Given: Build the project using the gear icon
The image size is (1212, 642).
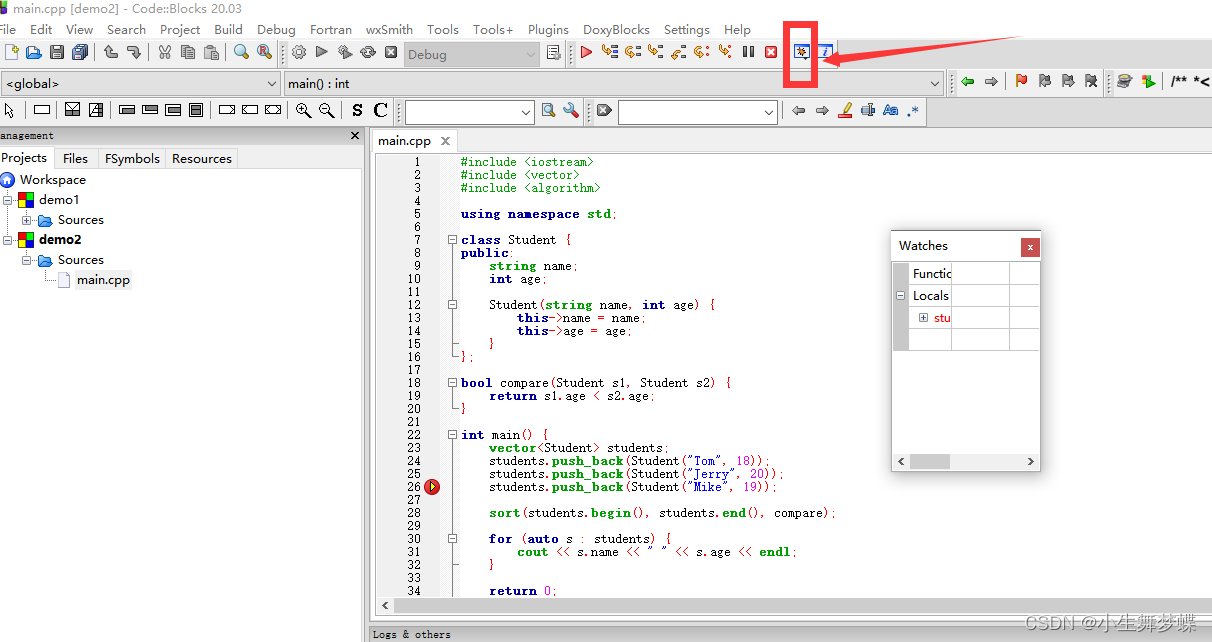Looking at the screenshot, I should (x=298, y=51).
